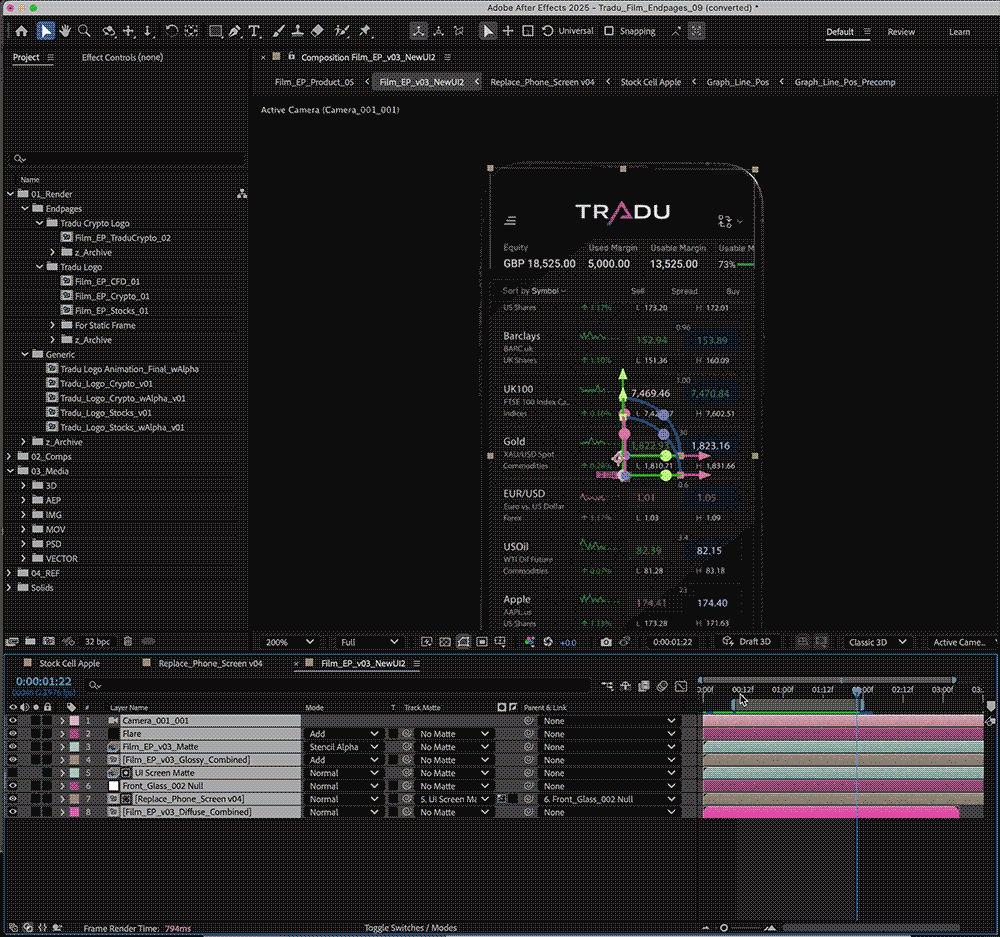The height and width of the screenshot is (937, 1000).
Task: Open Flare layer blending mode dropdown
Action: (343, 734)
